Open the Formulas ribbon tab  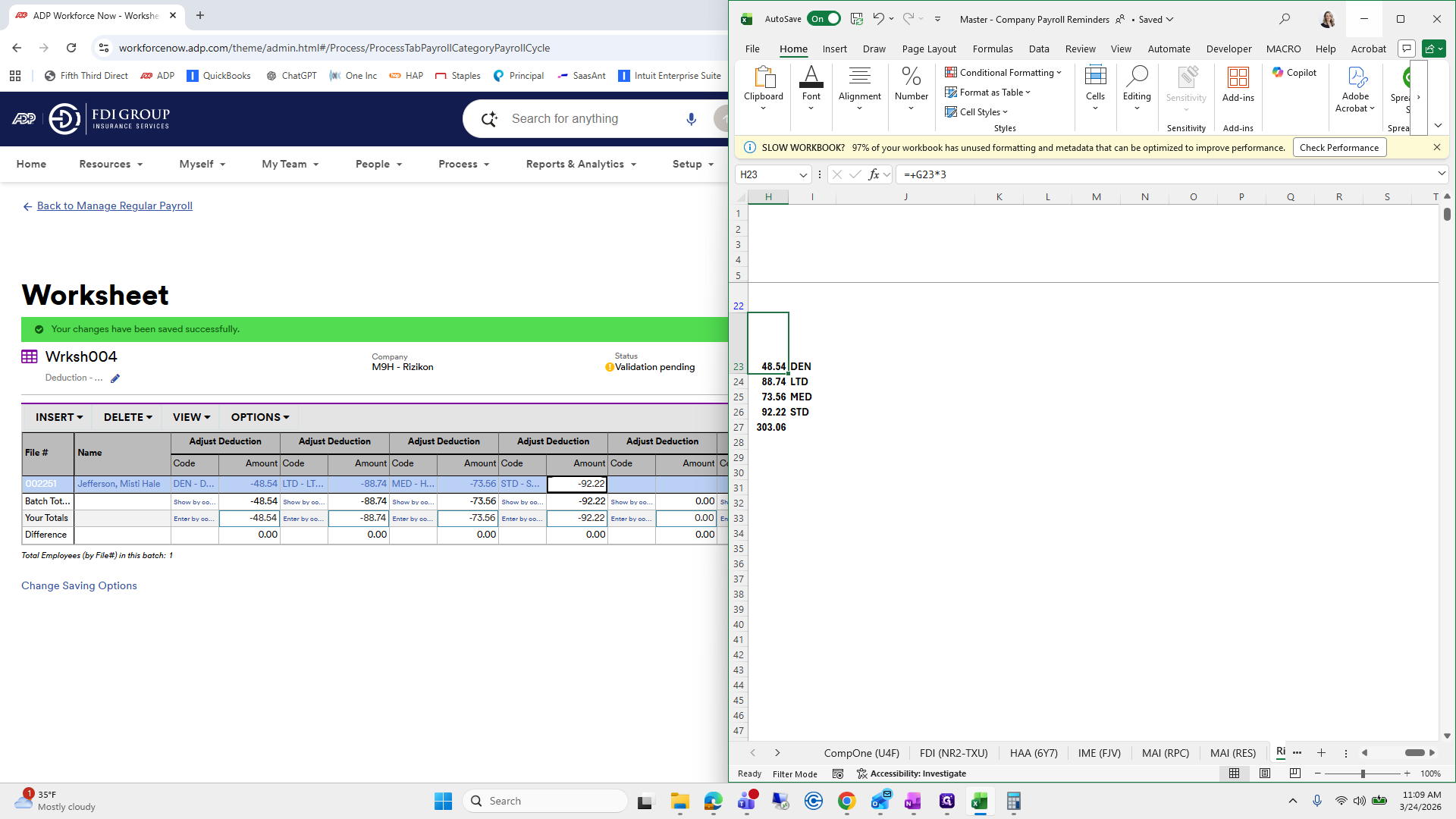(992, 49)
